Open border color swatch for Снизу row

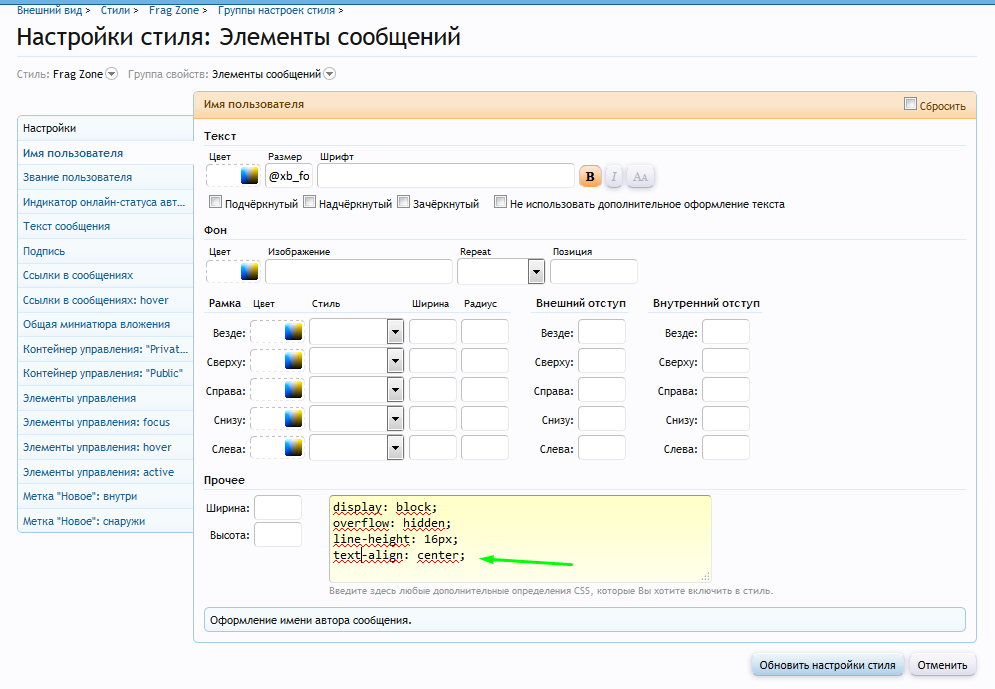(293, 419)
